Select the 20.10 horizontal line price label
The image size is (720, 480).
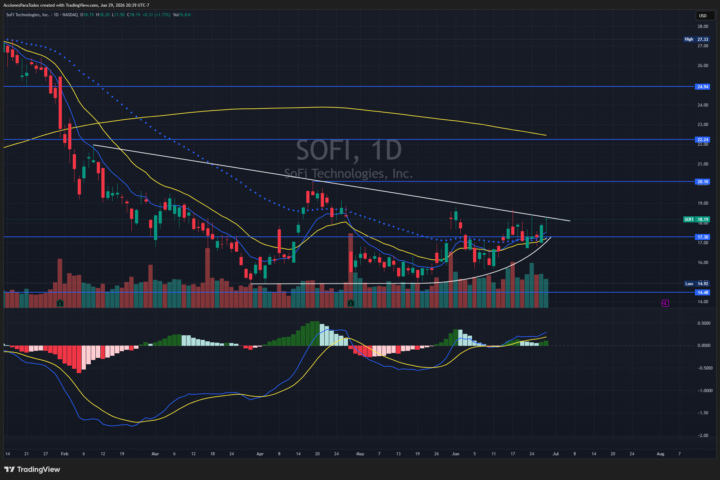(x=703, y=182)
